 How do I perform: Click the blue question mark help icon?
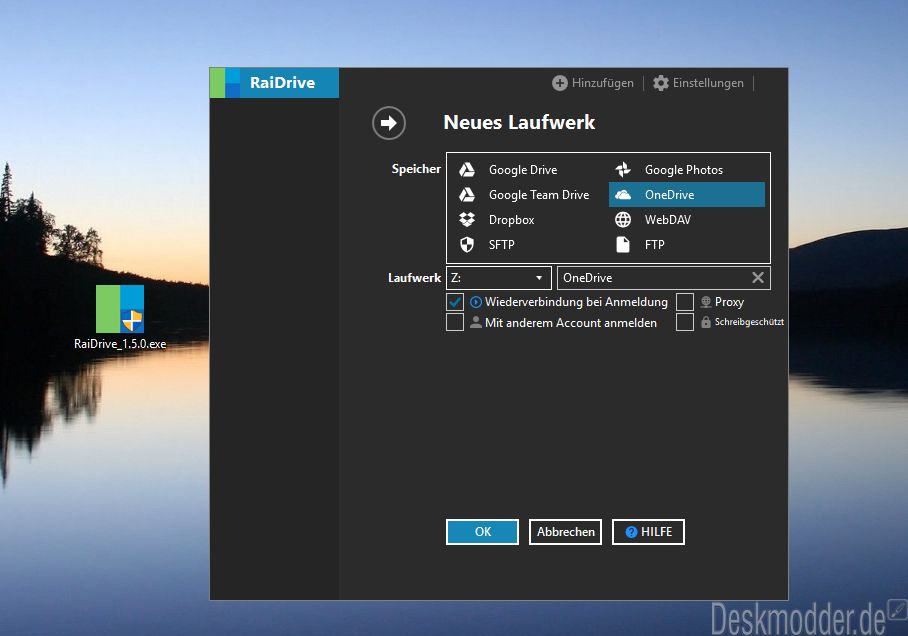coord(632,532)
